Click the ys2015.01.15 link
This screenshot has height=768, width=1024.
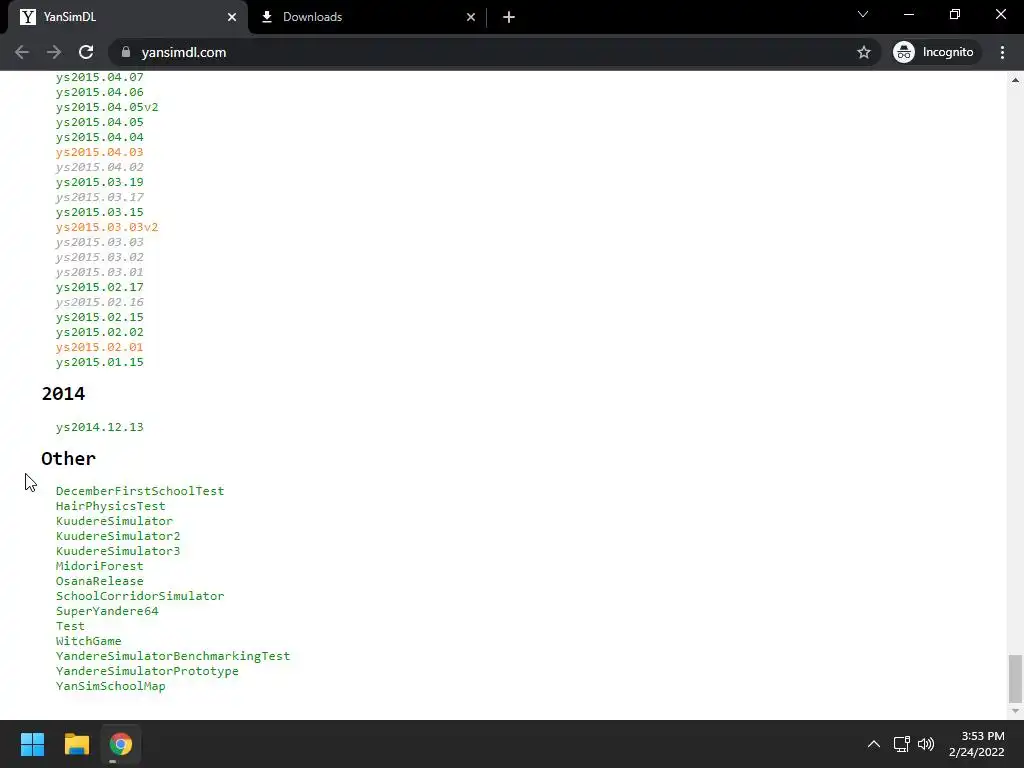point(99,362)
